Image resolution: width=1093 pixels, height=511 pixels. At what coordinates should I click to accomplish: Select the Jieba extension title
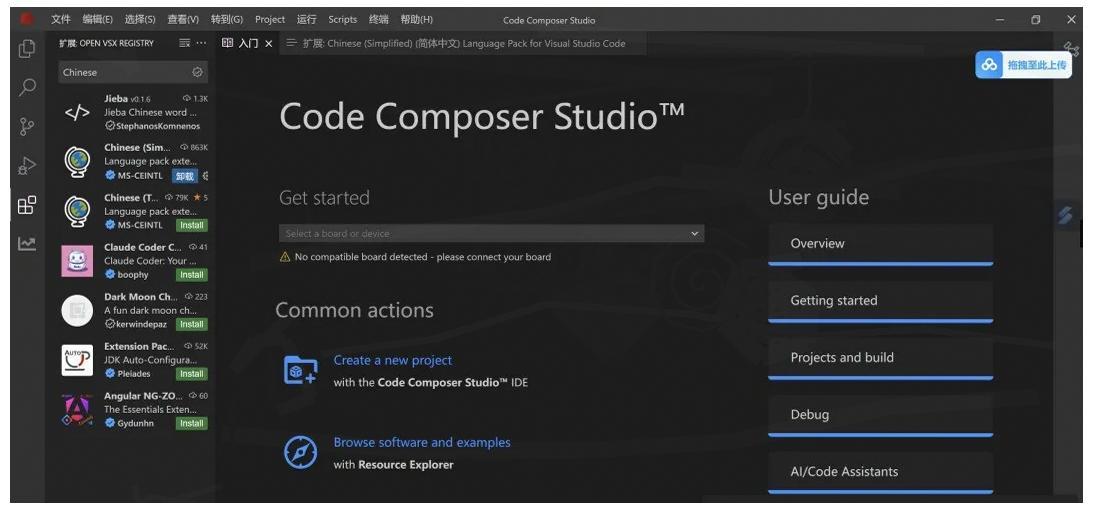tap(116, 99)
